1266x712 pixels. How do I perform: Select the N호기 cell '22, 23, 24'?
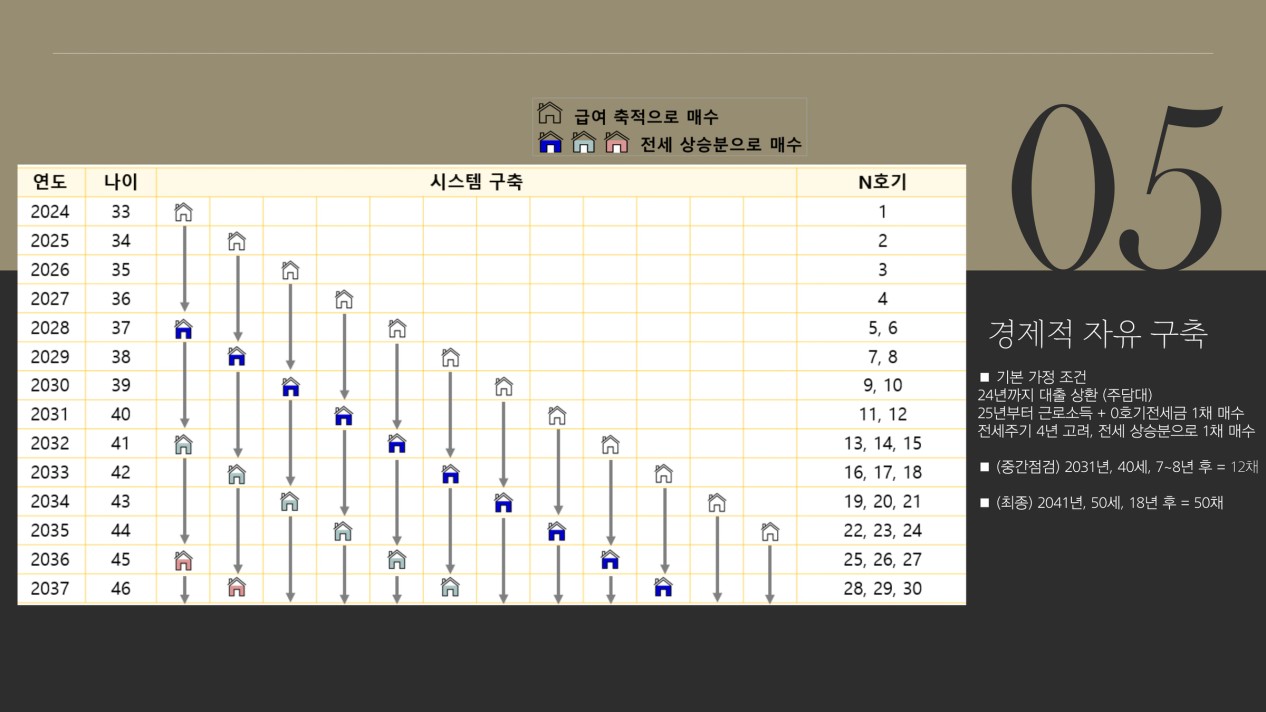click(x=882, y=531)
